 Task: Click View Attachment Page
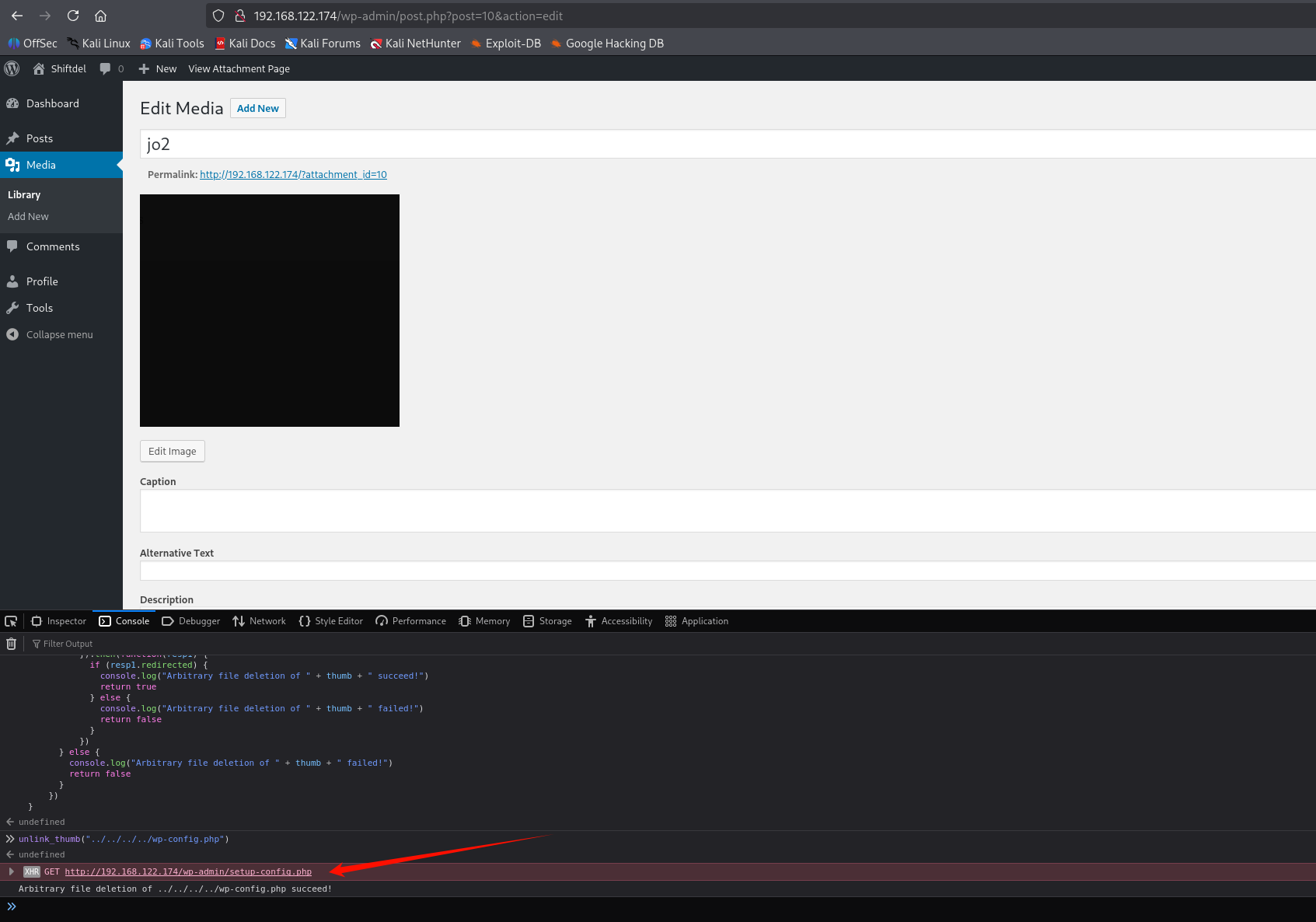pos(239,68)
